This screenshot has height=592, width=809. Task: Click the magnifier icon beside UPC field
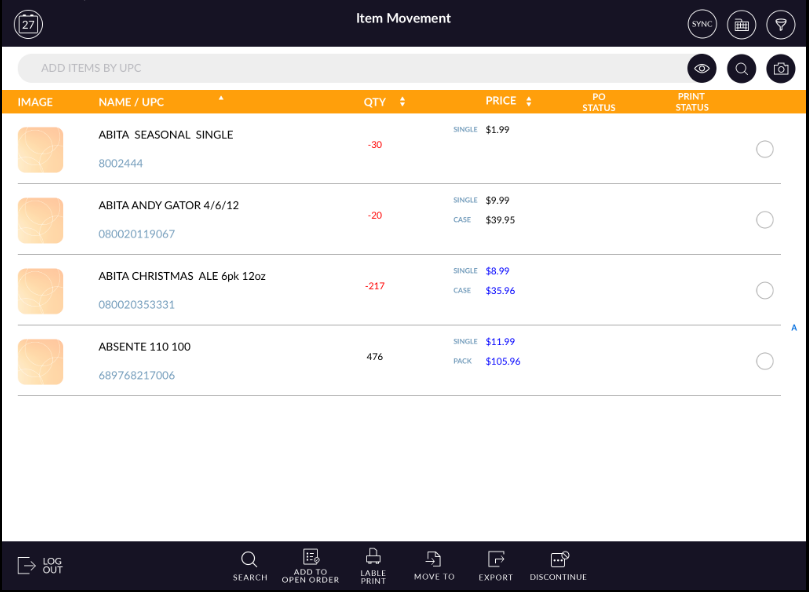[x=741, y=68]
